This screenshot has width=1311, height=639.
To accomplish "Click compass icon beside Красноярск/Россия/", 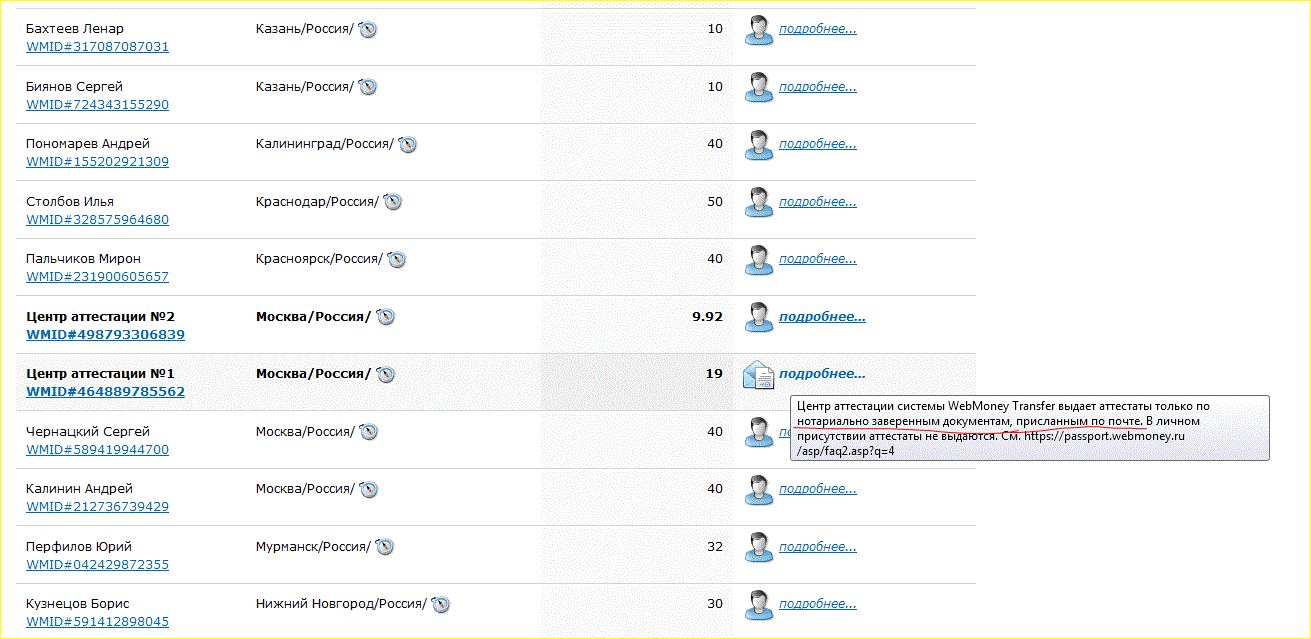I will click(397, 260).
